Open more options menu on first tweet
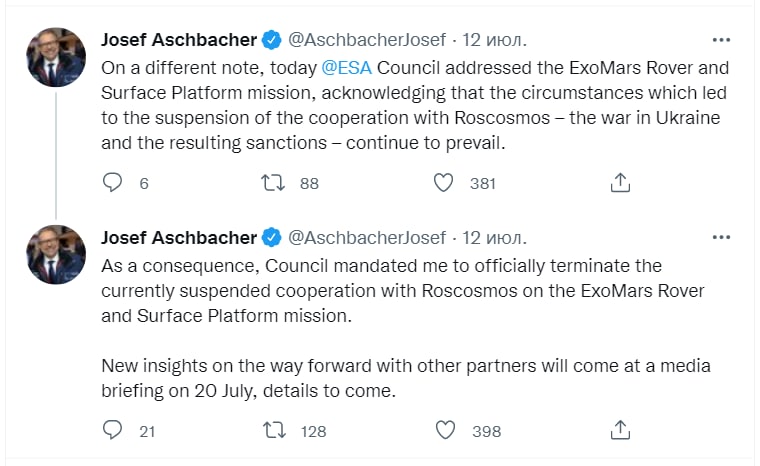The height and width of the screenshot is (466, 760). click(x=721, y=40)
